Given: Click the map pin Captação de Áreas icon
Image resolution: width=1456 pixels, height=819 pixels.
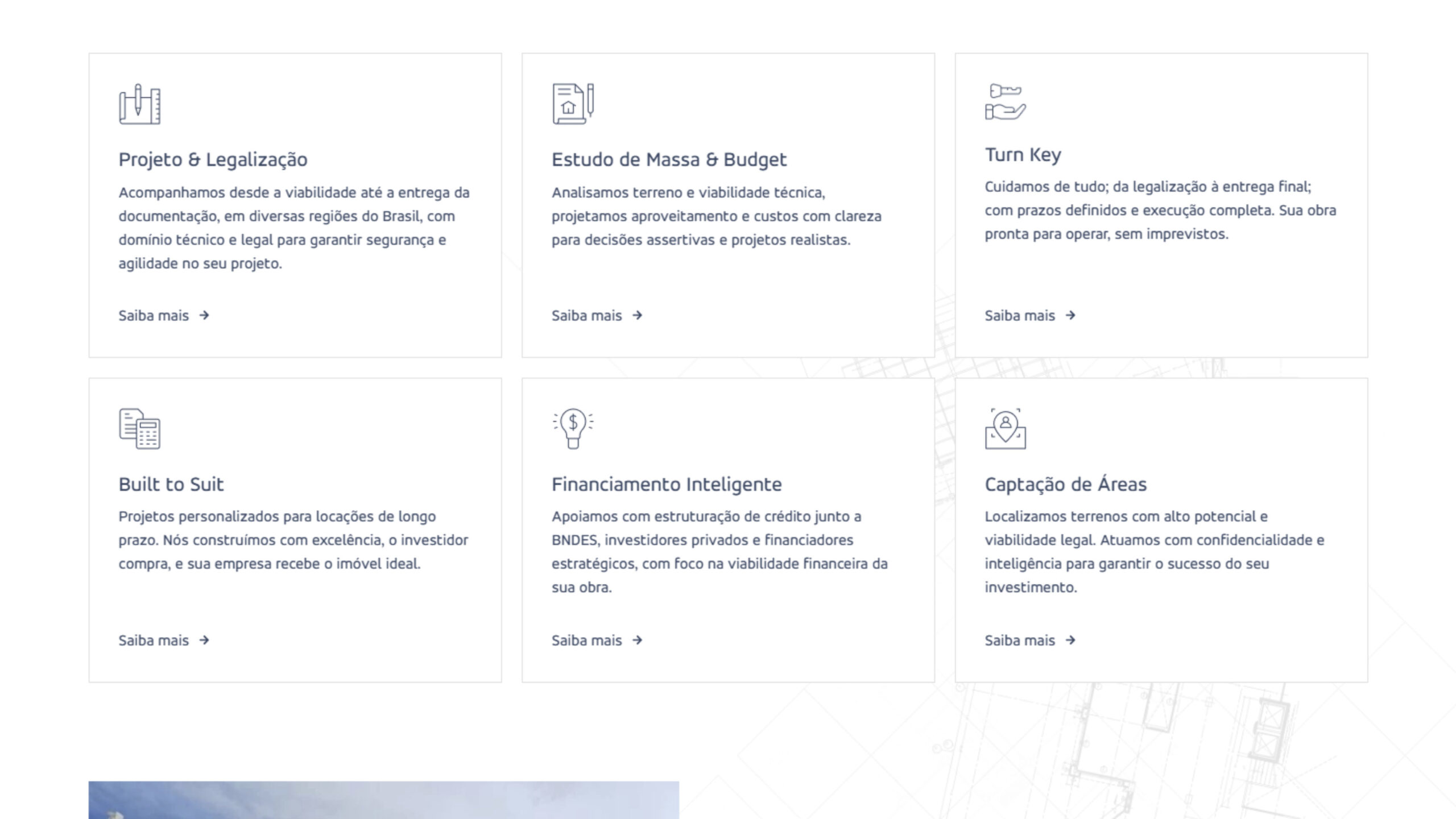Looking at the screenshot, I should pyautogui.click(x=1005, y=429).
